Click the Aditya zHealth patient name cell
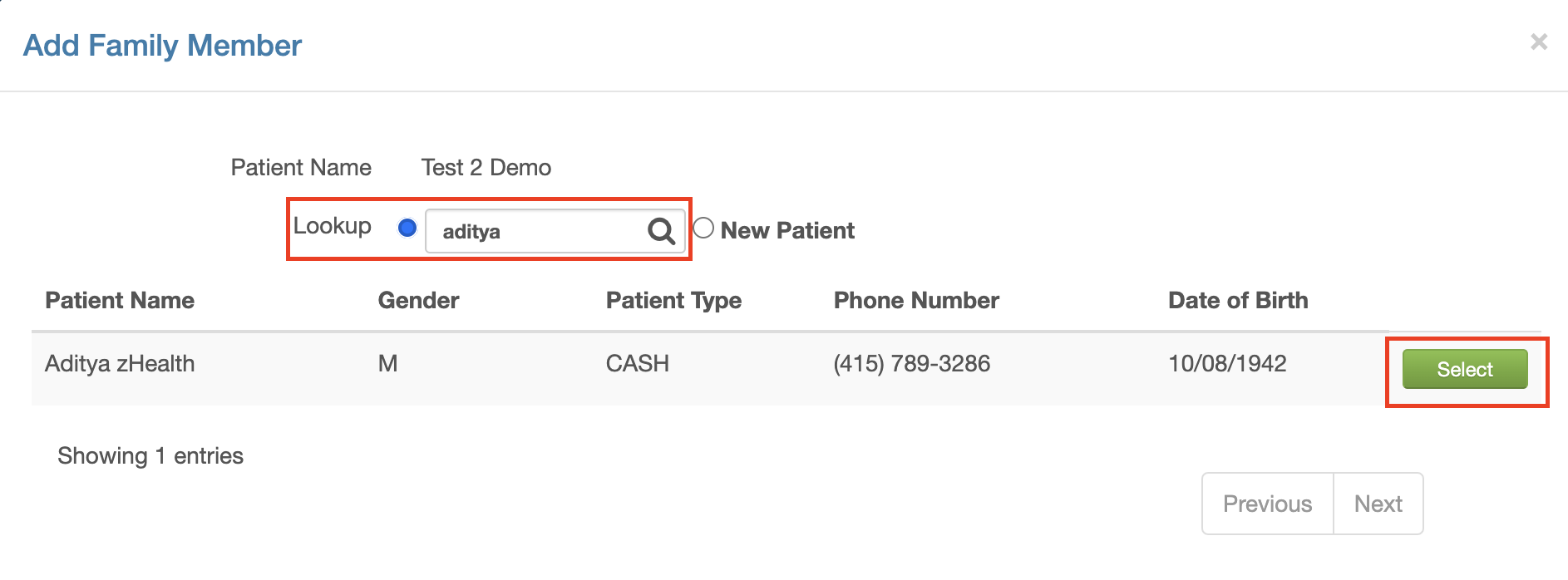 pyautogui.click(x=120, y=363)
